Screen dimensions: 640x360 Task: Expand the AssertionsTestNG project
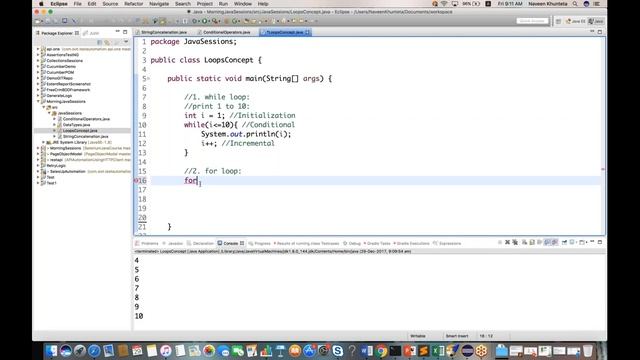pos(38,55)
